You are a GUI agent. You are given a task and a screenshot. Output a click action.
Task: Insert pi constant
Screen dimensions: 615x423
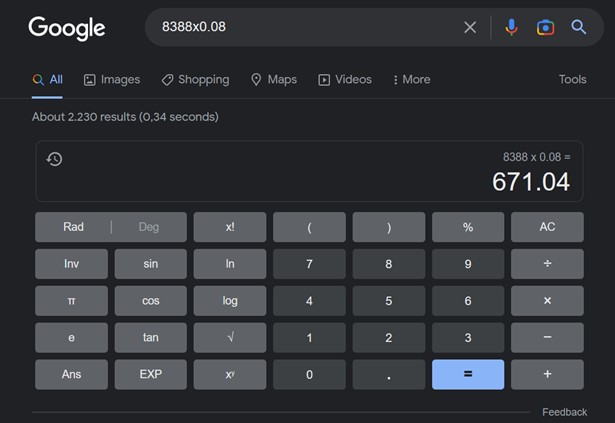(x=71, y=301)
